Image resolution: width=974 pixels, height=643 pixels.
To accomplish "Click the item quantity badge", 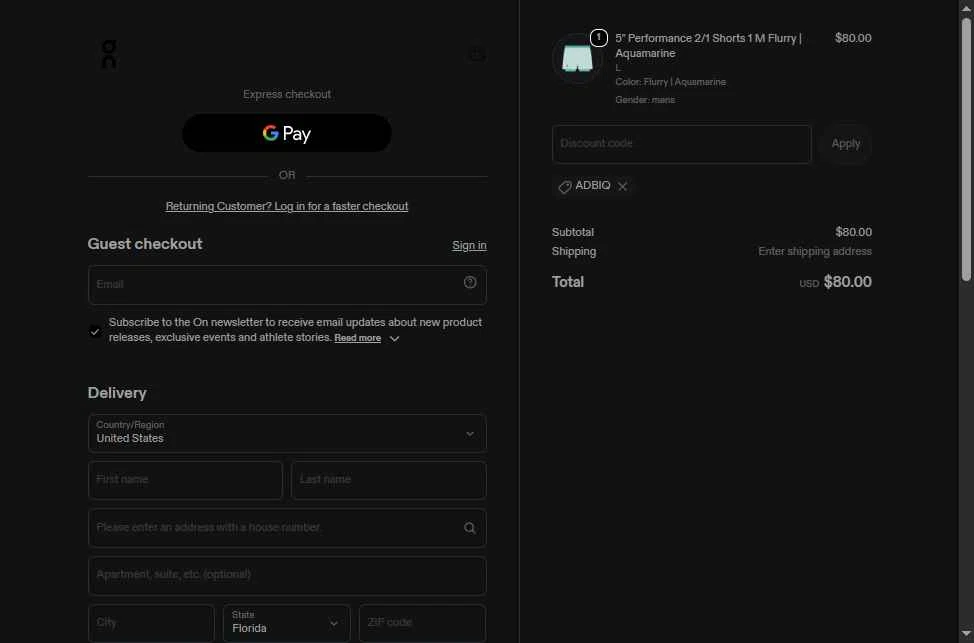I will (x=599, y=38).
